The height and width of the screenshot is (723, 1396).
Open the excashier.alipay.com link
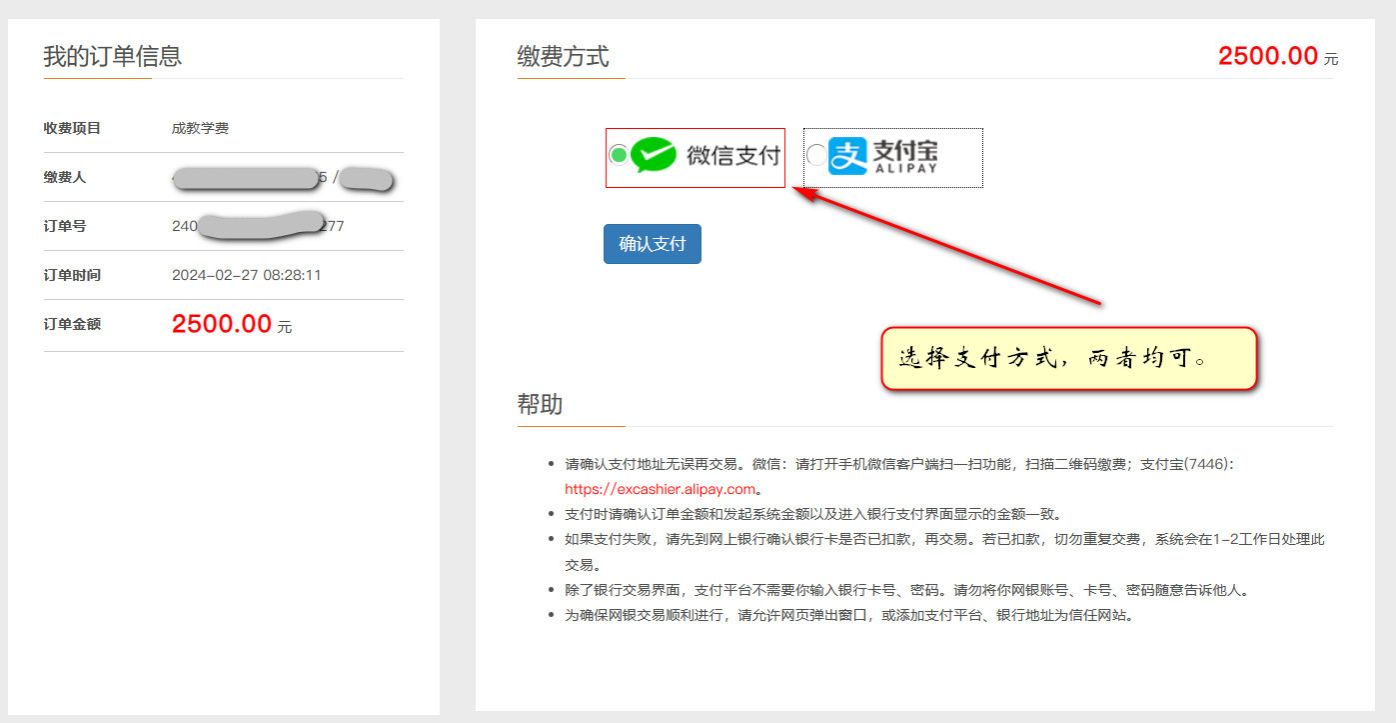pyautogui.click(x=659, y=489)
